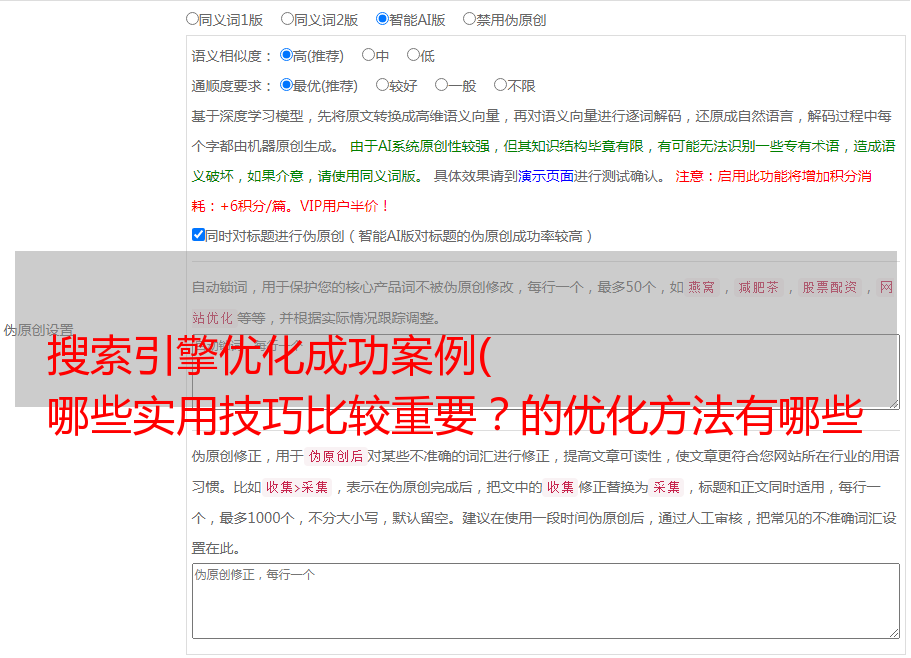Set 通顺度要求 to 较好
Viewport: 911px width, 658px height.
pos(382,85)
